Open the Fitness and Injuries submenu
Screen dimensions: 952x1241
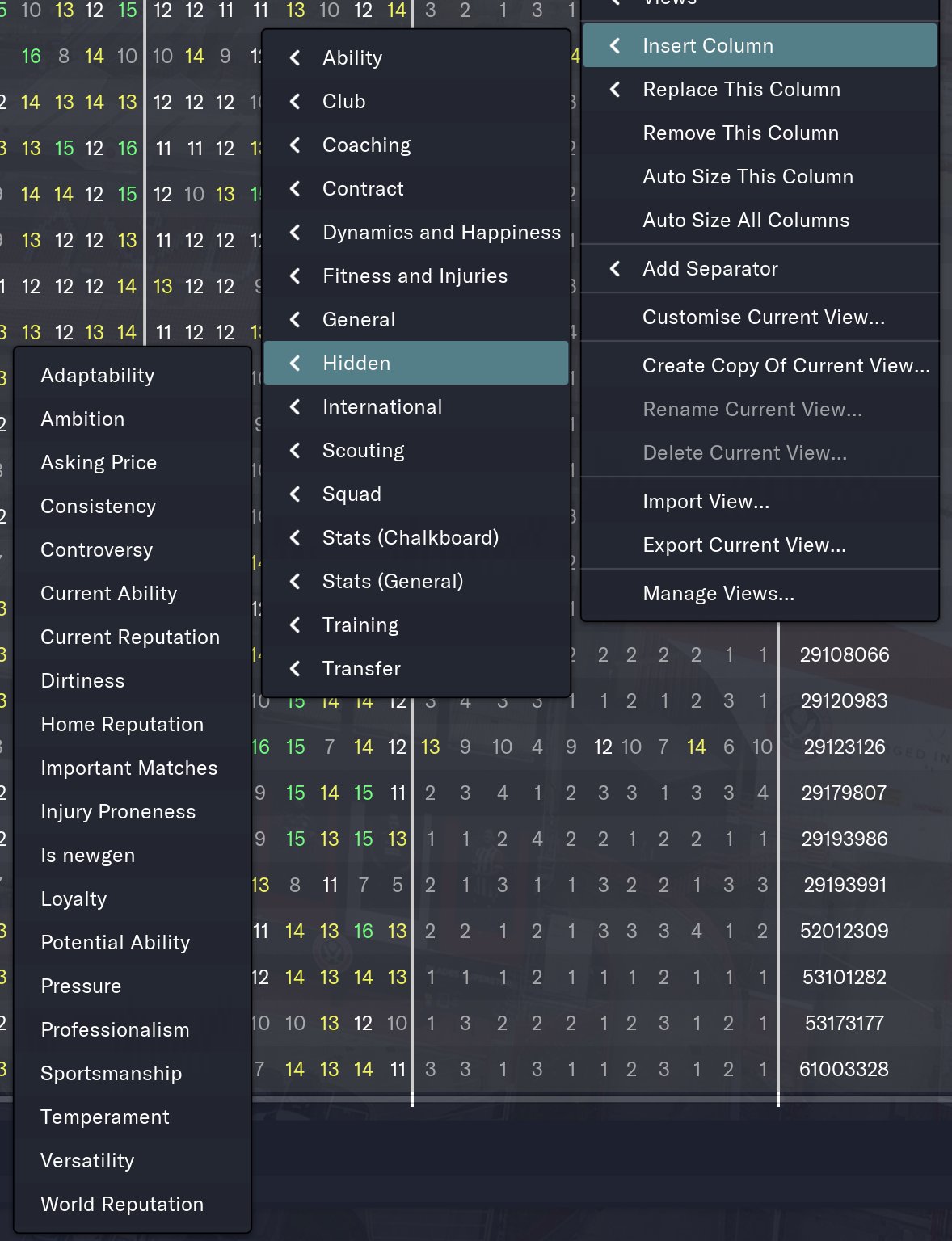click(x=415, y=276)
